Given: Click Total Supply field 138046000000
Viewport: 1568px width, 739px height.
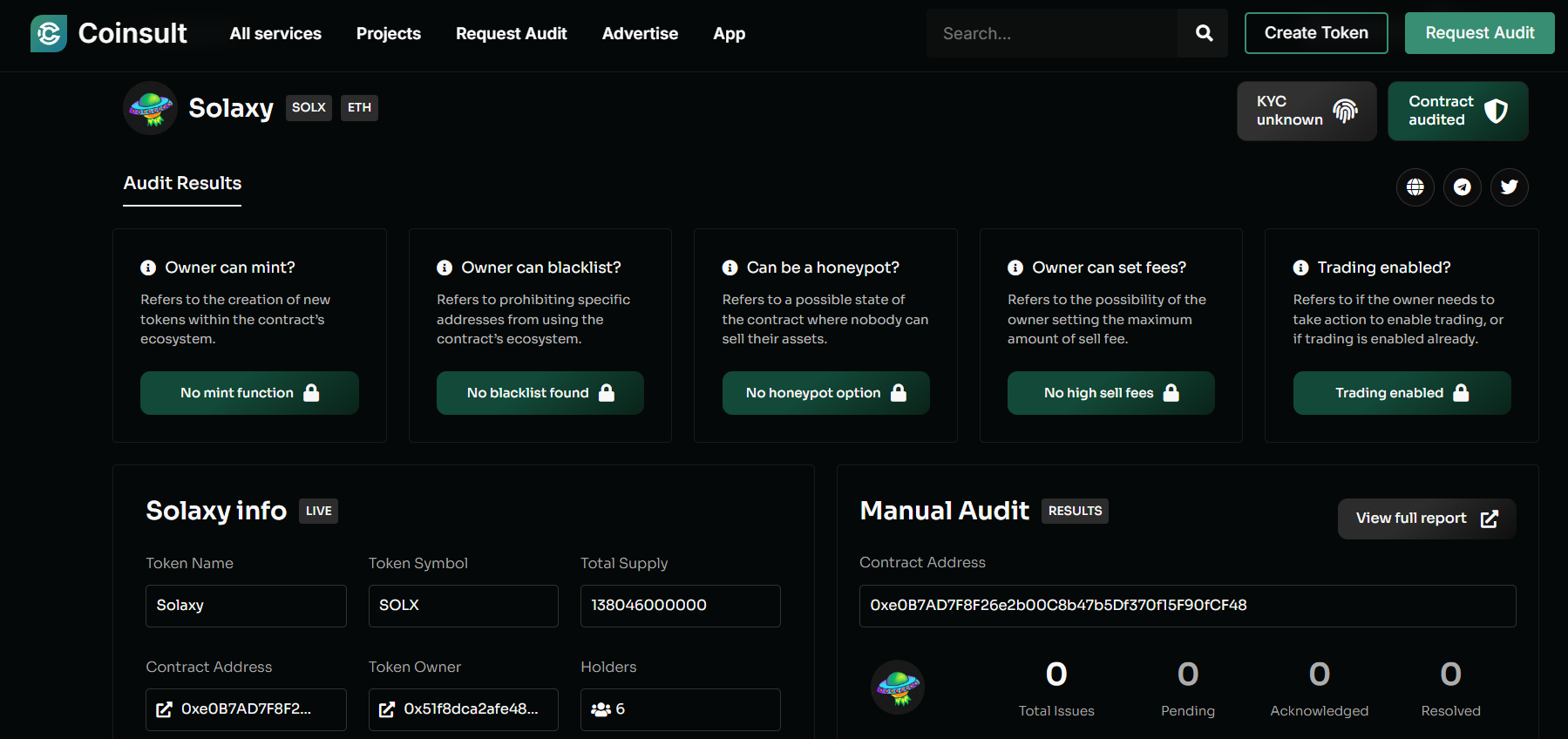Looking at the screenshot, I should coord(681,606).
